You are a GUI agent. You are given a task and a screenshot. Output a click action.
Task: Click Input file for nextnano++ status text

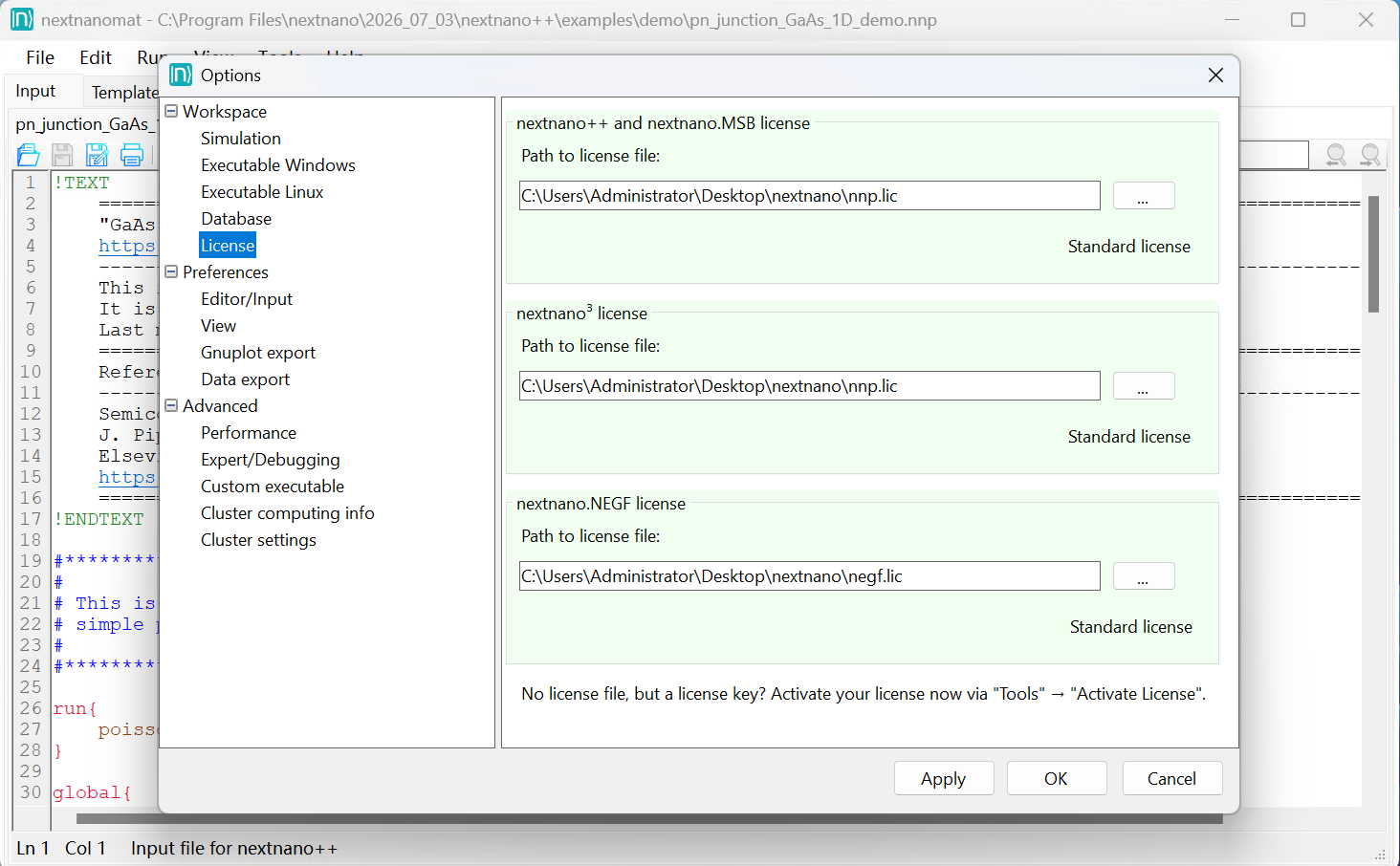[234, 848]
